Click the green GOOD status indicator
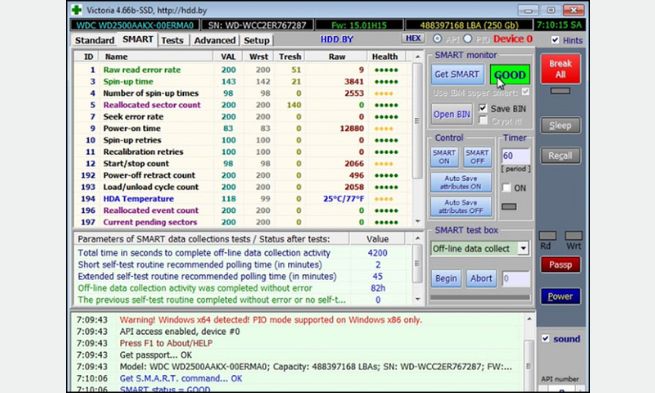This screenshot has width=655, height=393. click(x=510, y=74)
